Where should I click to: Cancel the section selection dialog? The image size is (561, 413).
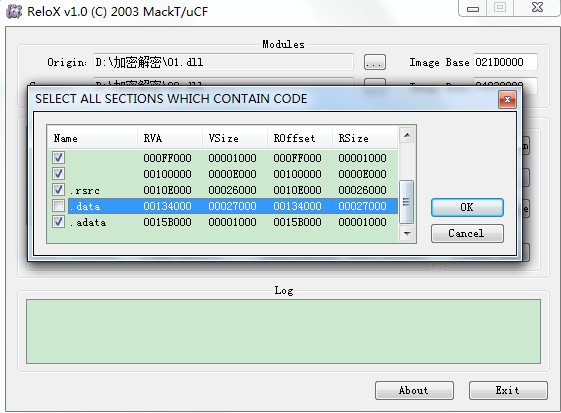point(467,233)
